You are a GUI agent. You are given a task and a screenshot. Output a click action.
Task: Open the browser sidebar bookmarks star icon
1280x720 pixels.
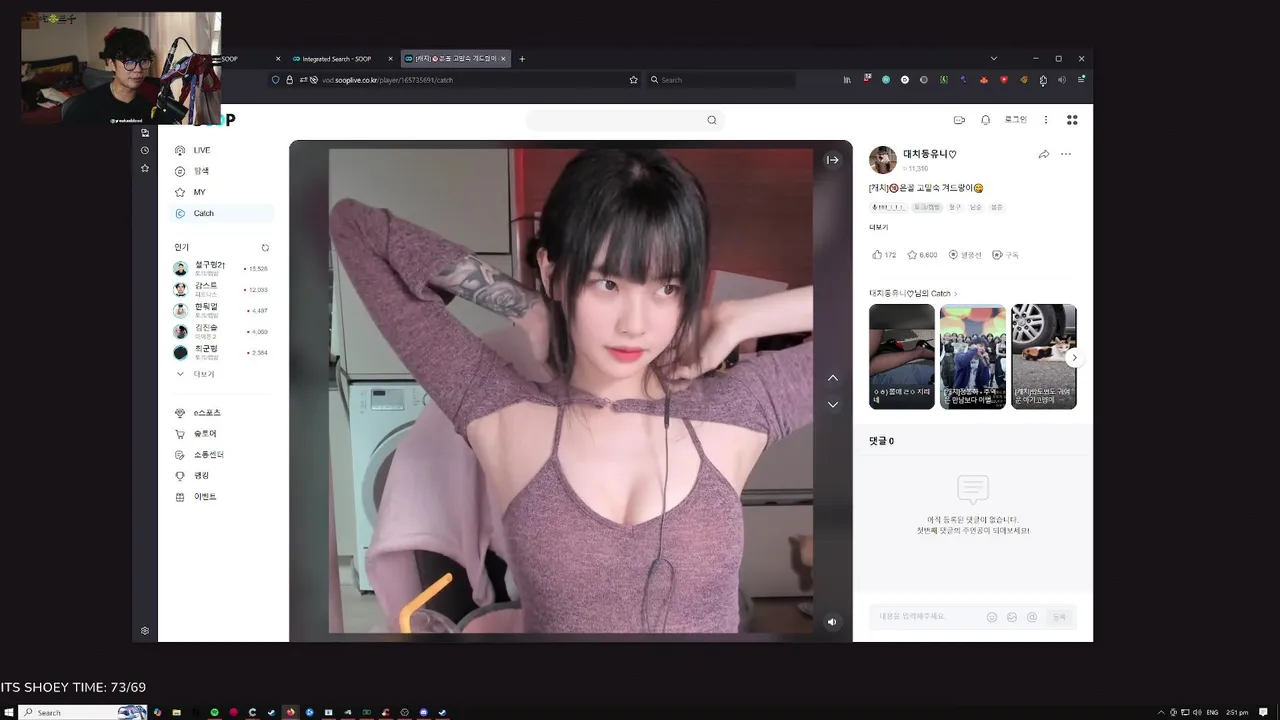pyautogui.click(x=145, y=168)
